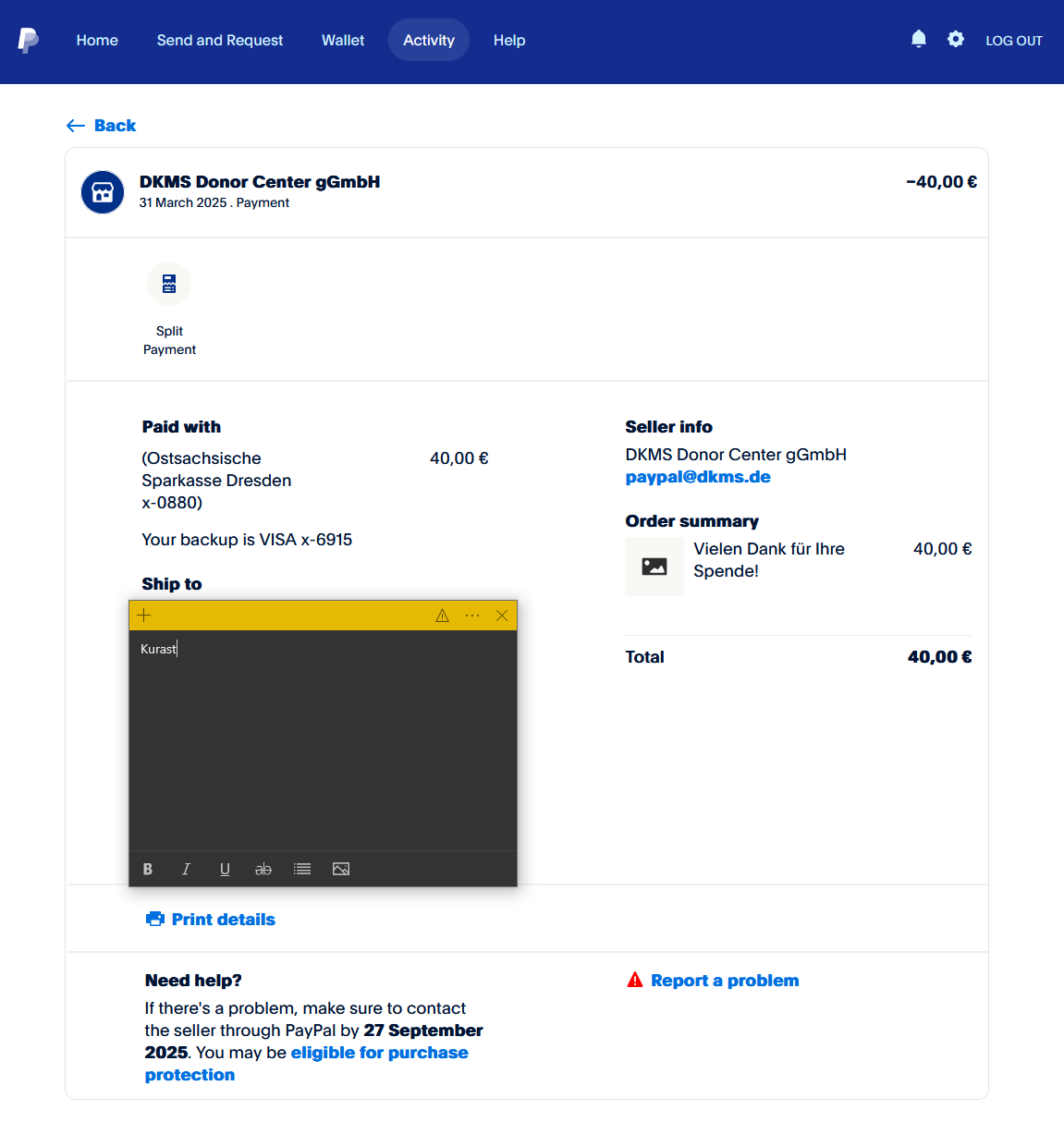Click the order summary image thumbnail
The width and height of the screenshot is (1064, 1122).
(654, 567)
